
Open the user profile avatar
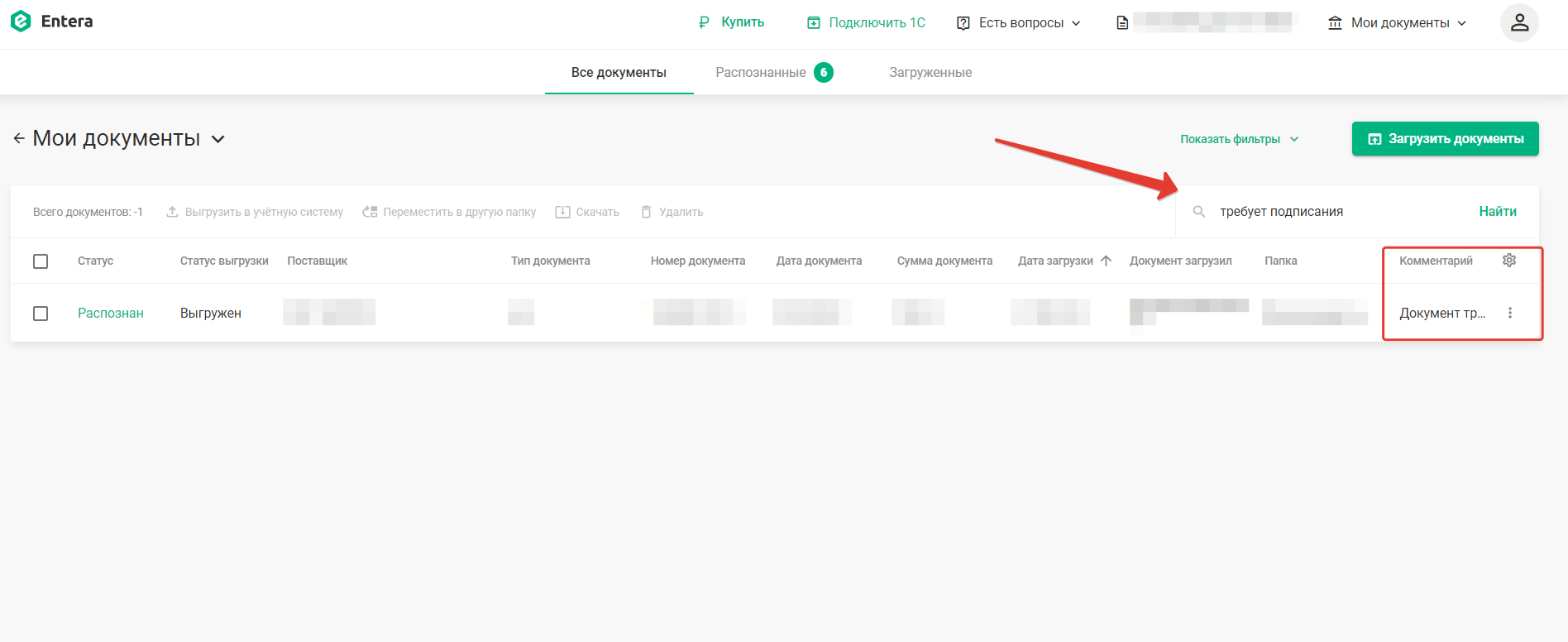point(1519,22)
